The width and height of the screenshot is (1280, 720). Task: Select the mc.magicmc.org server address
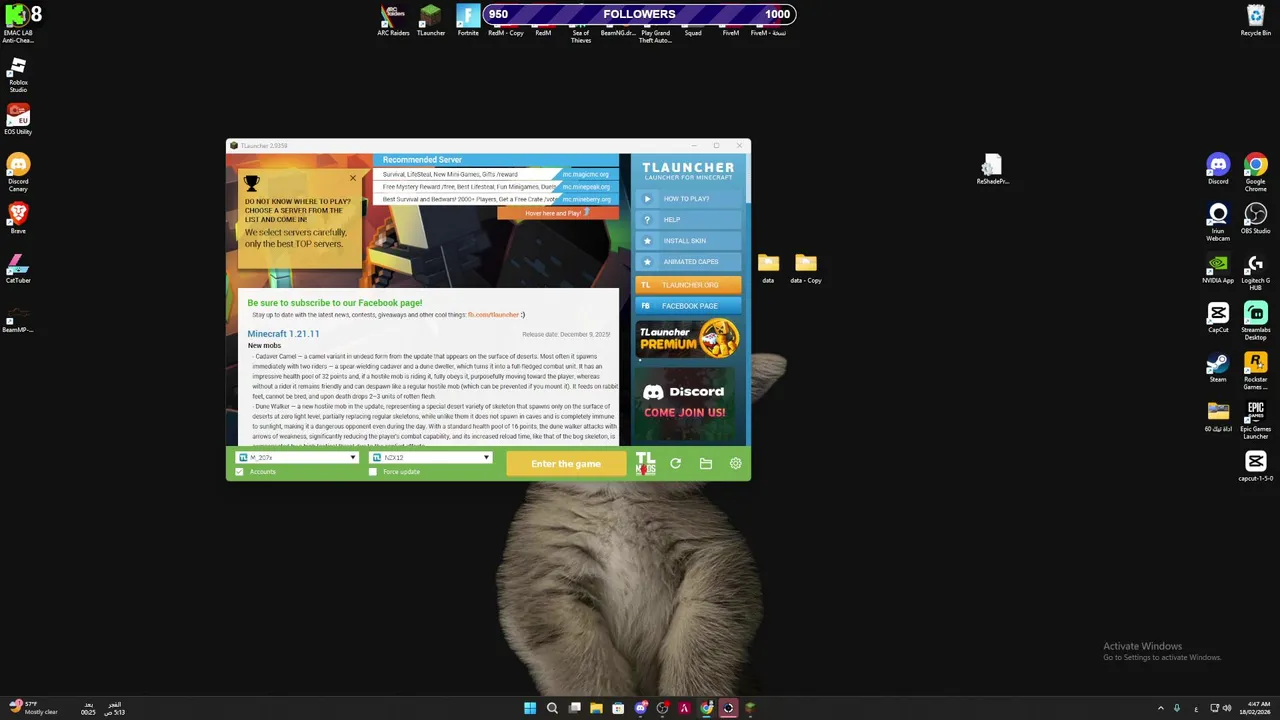click(586, 175)
